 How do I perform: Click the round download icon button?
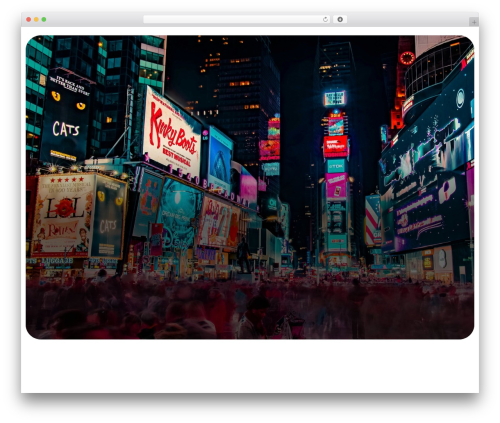[340, 19]
